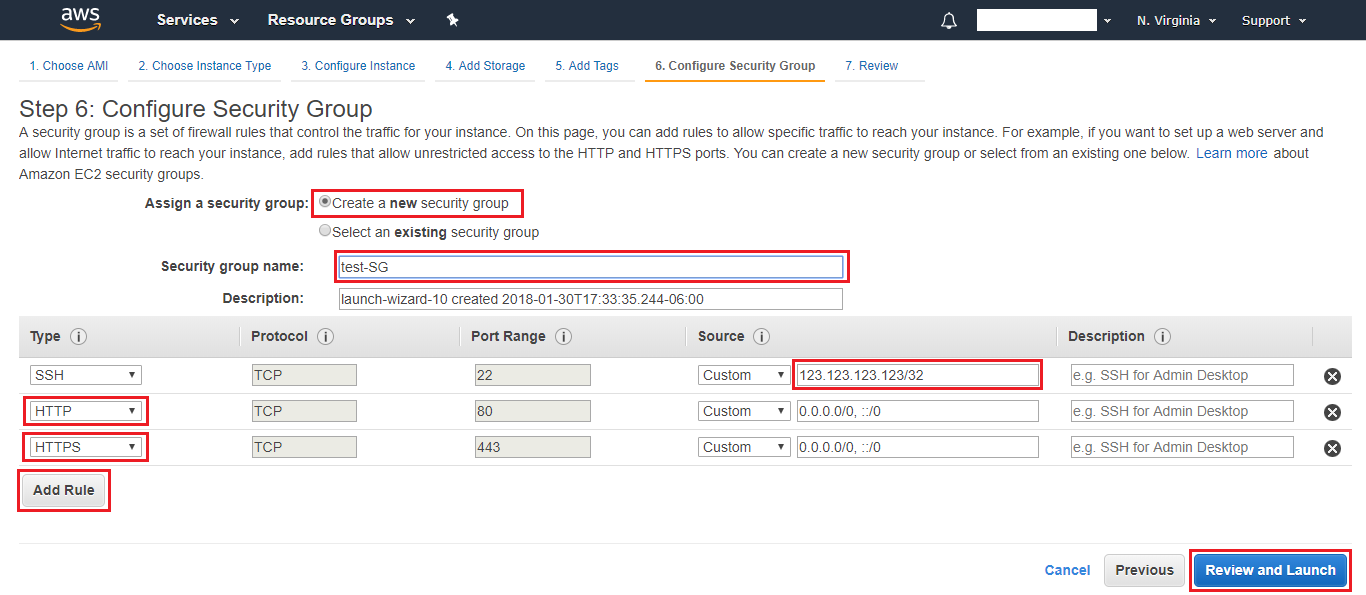This screenshot has width=1366, height=595.
Task: Click info icon next to Type header
Action: pyautogui.click(x=78, y=337)
